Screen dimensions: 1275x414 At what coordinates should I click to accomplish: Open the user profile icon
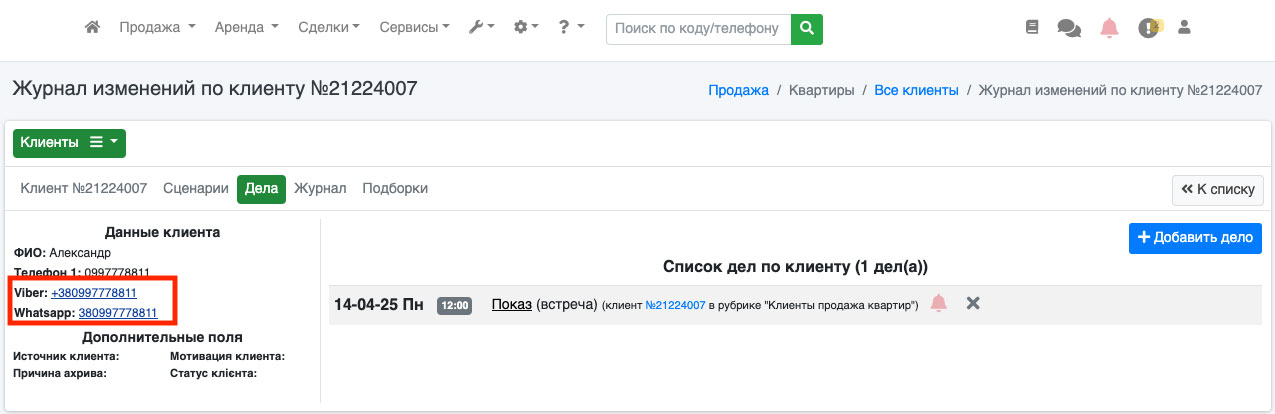coord(1185,28)
